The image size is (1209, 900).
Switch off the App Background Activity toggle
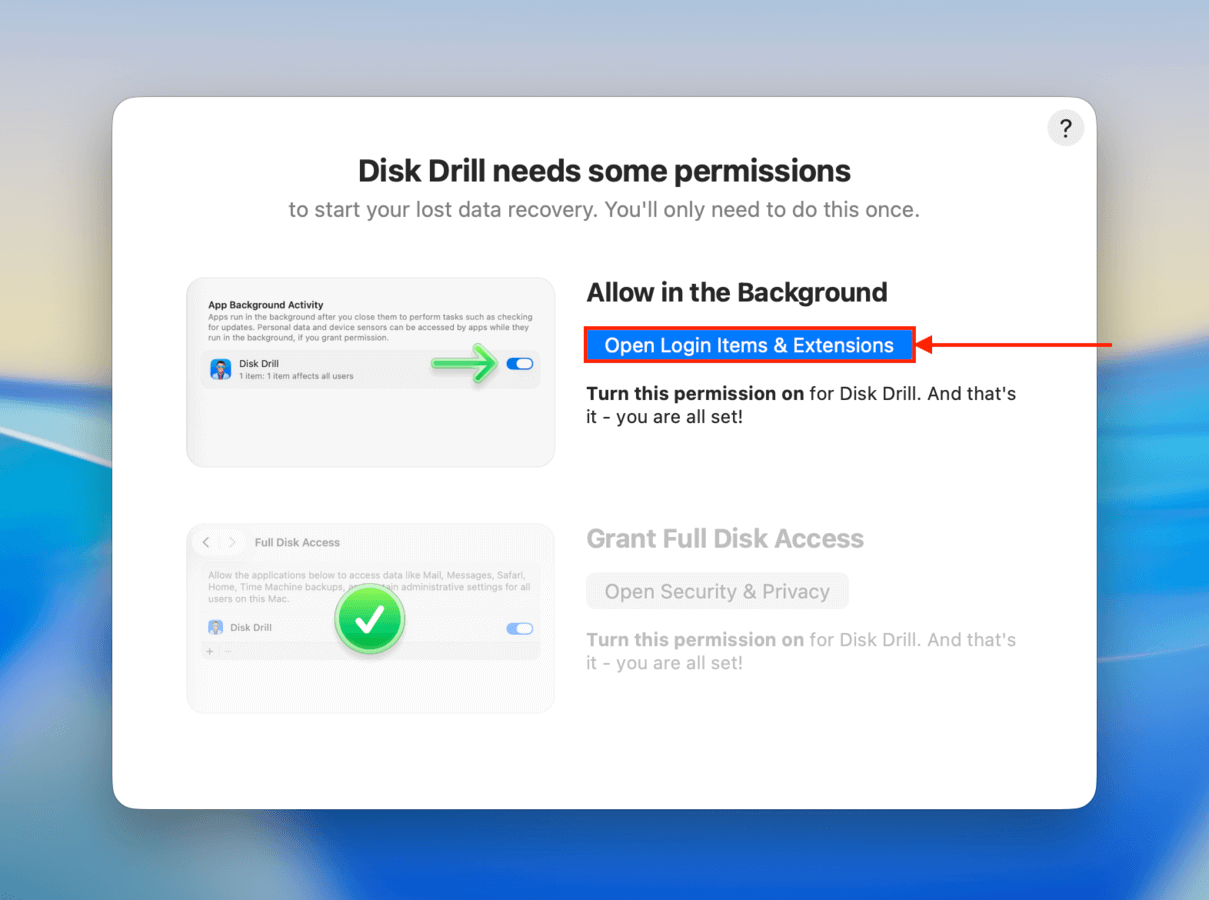click(x=520, y=363)
